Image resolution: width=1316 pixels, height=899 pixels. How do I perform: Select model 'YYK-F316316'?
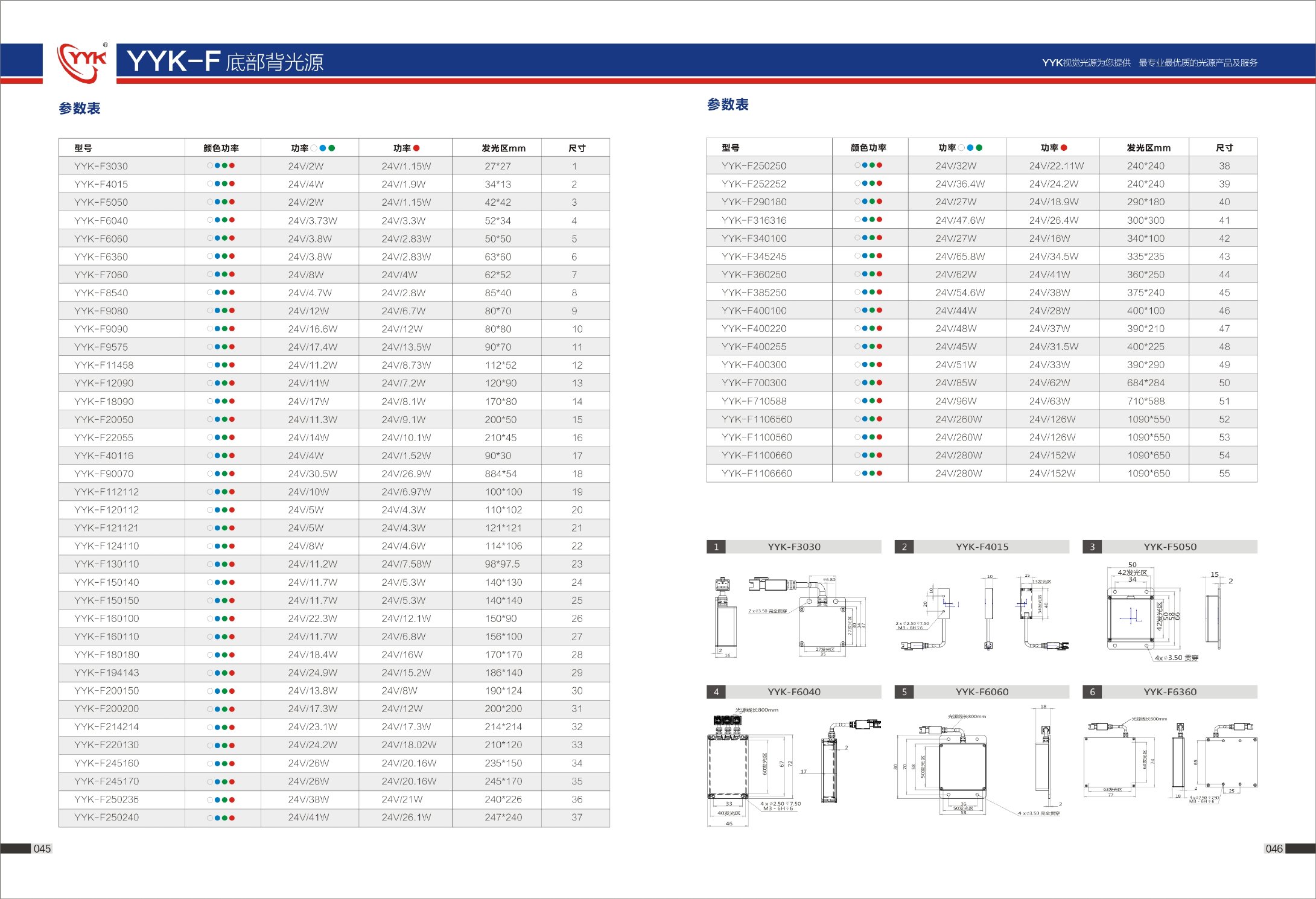754,220
